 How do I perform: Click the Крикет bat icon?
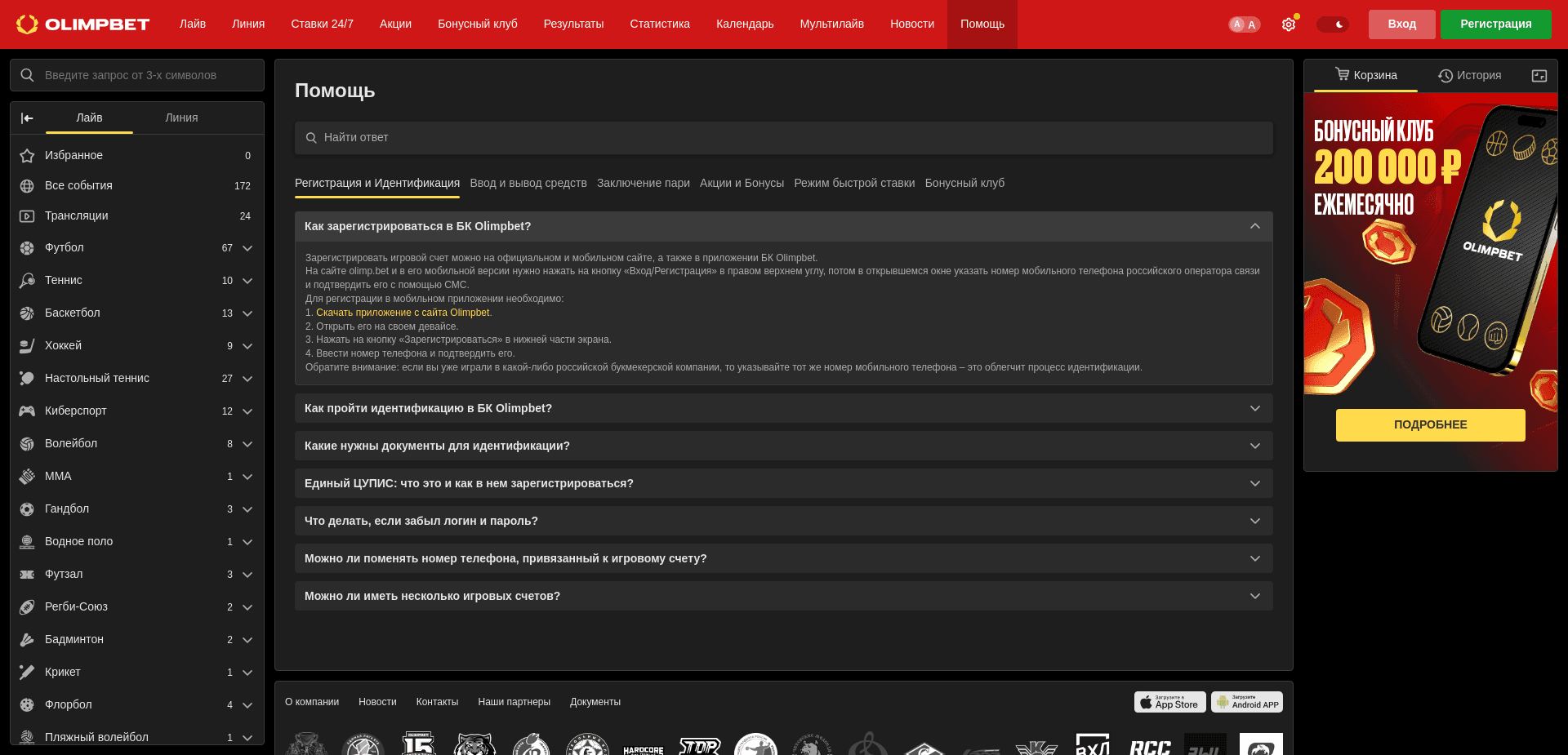coord(27,673)
